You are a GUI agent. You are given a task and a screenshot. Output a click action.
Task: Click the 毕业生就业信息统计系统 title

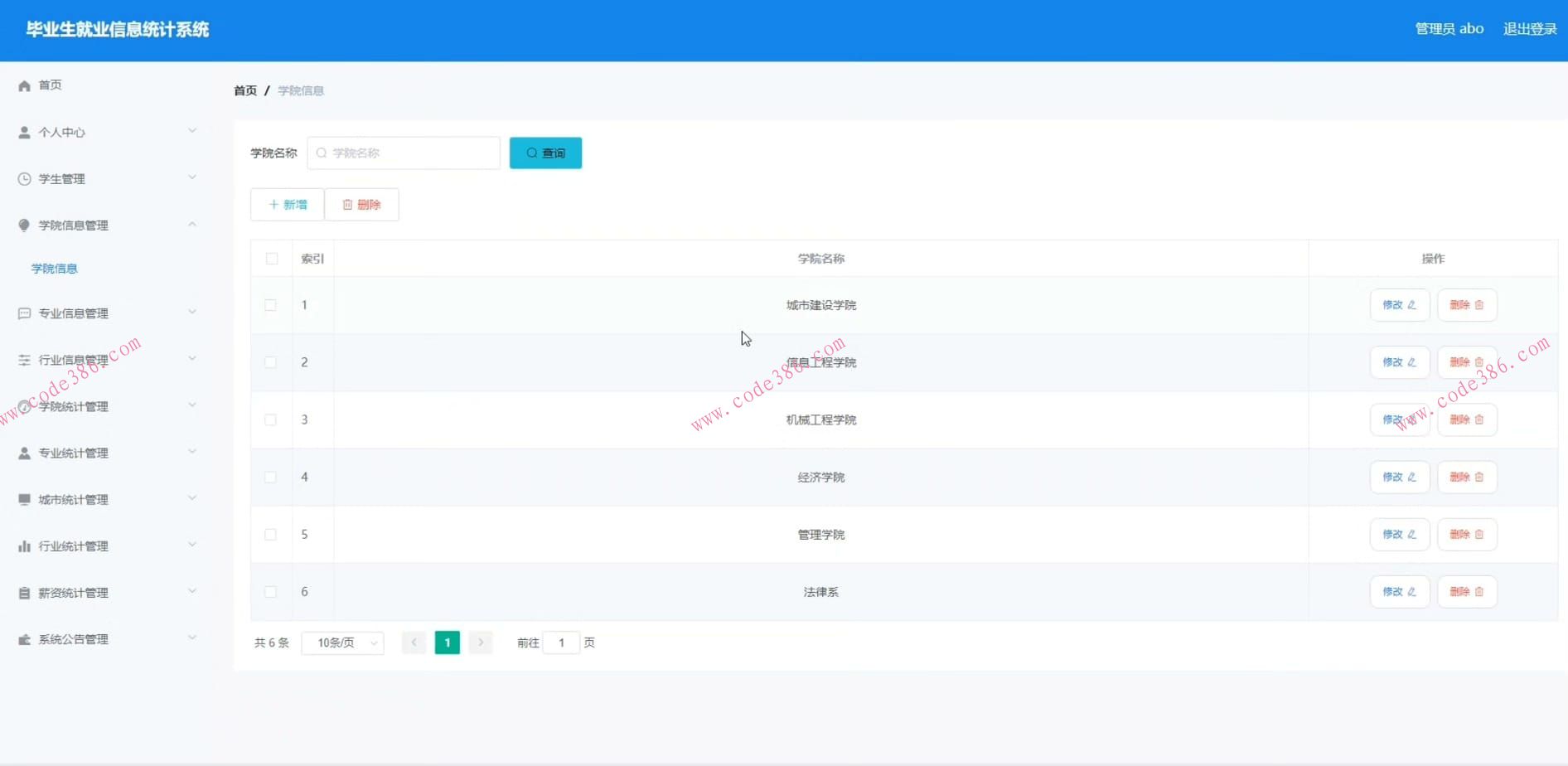coord(118,30)
